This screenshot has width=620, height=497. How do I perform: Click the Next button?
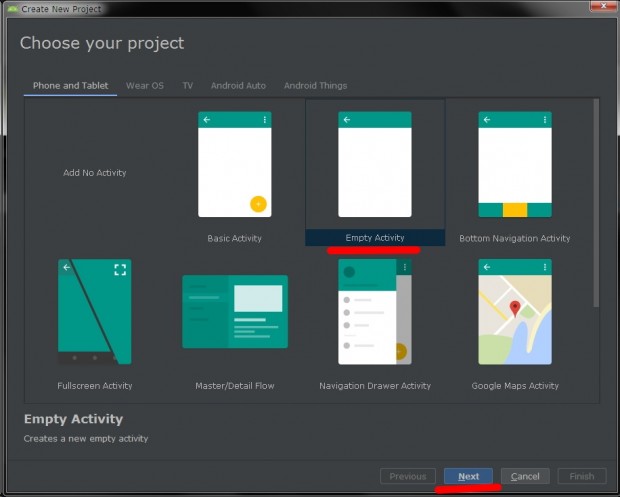pyautogui.click(x=469, y=477)
